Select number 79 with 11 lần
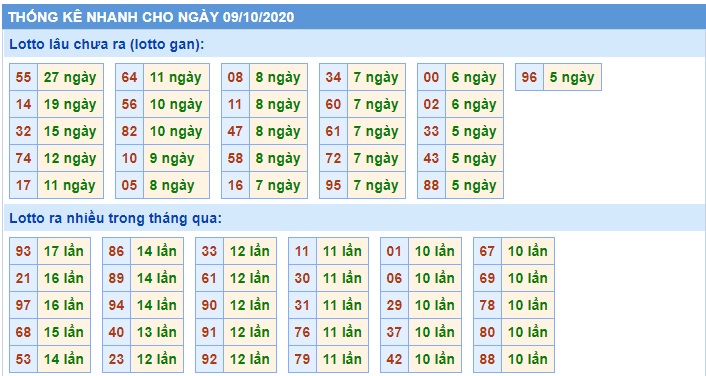706x376 pixels. [x=302, y=359]
